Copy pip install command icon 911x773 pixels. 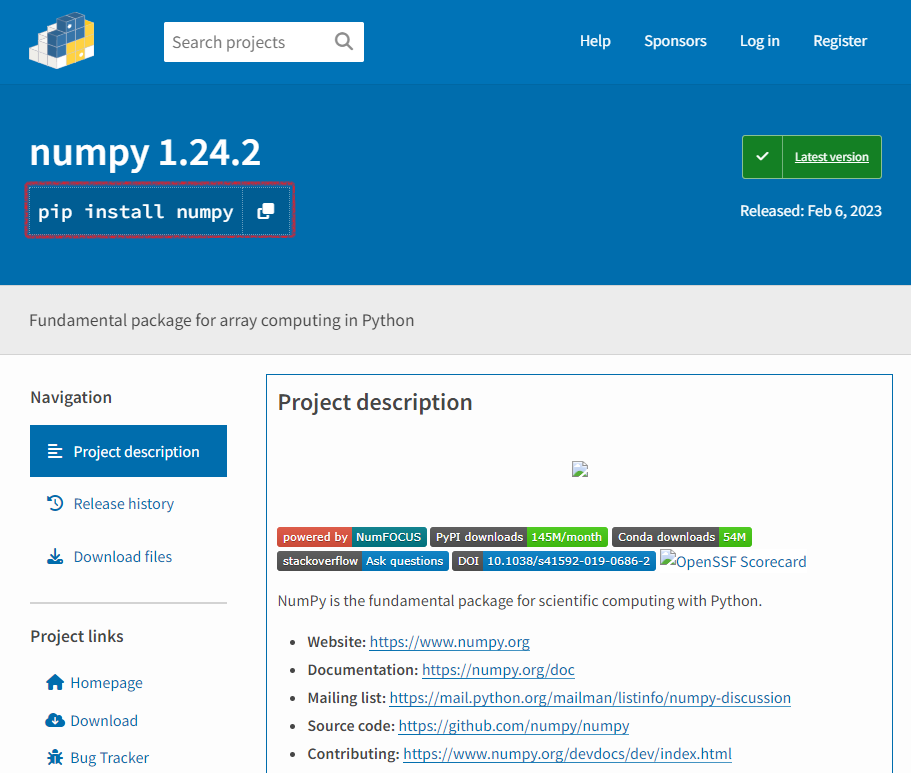coord(266,211)
